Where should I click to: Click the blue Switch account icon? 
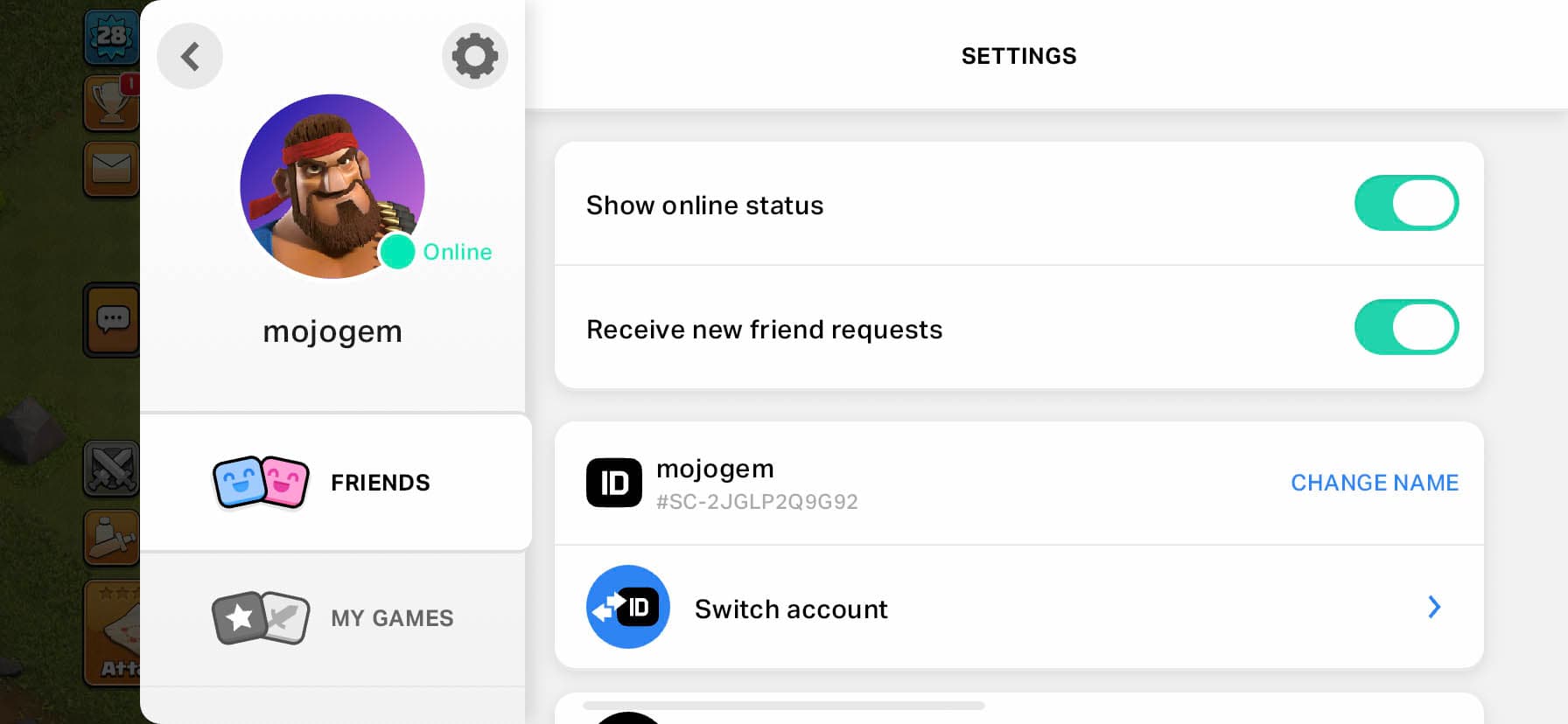pos(627,607)
